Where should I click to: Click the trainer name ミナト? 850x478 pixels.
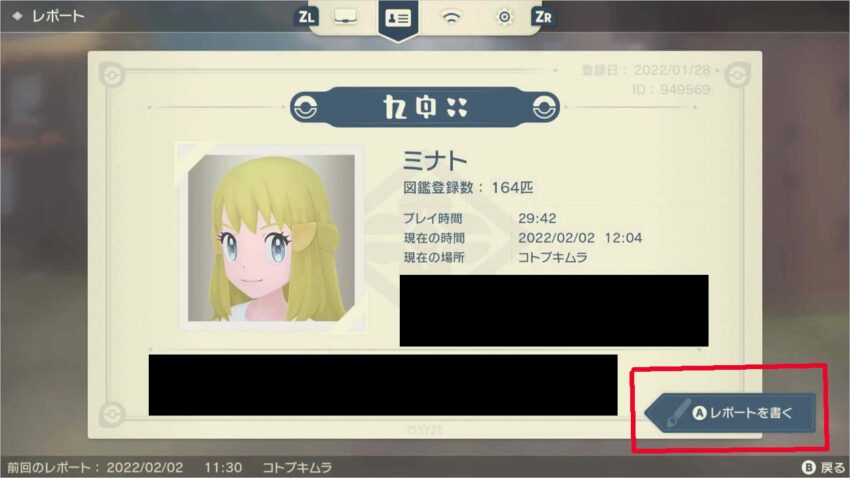[x=435, y=160]
